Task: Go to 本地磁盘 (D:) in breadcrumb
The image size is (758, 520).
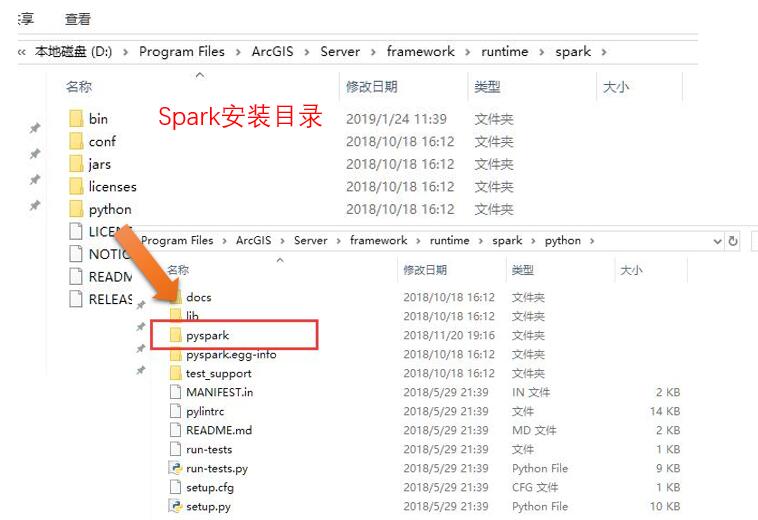Action: click(x=73, y=51)
